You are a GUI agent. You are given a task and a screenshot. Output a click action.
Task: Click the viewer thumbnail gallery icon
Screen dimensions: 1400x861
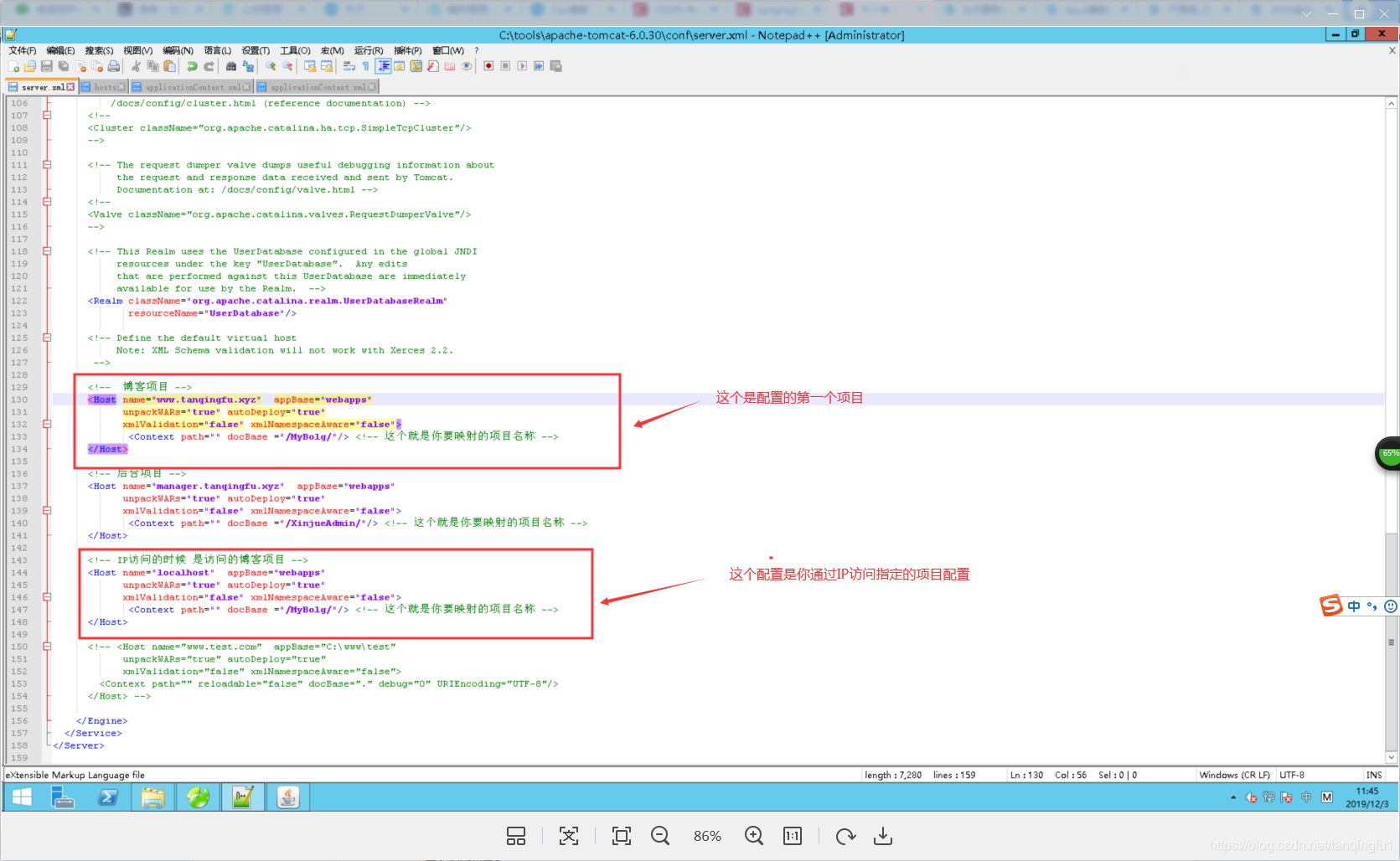tap(516, 836)
